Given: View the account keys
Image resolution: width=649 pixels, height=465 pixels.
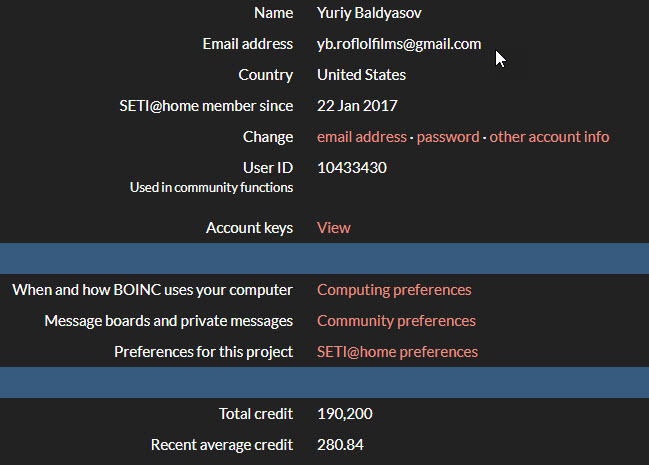Looking at the screenshot, I should tap(333, 228).
